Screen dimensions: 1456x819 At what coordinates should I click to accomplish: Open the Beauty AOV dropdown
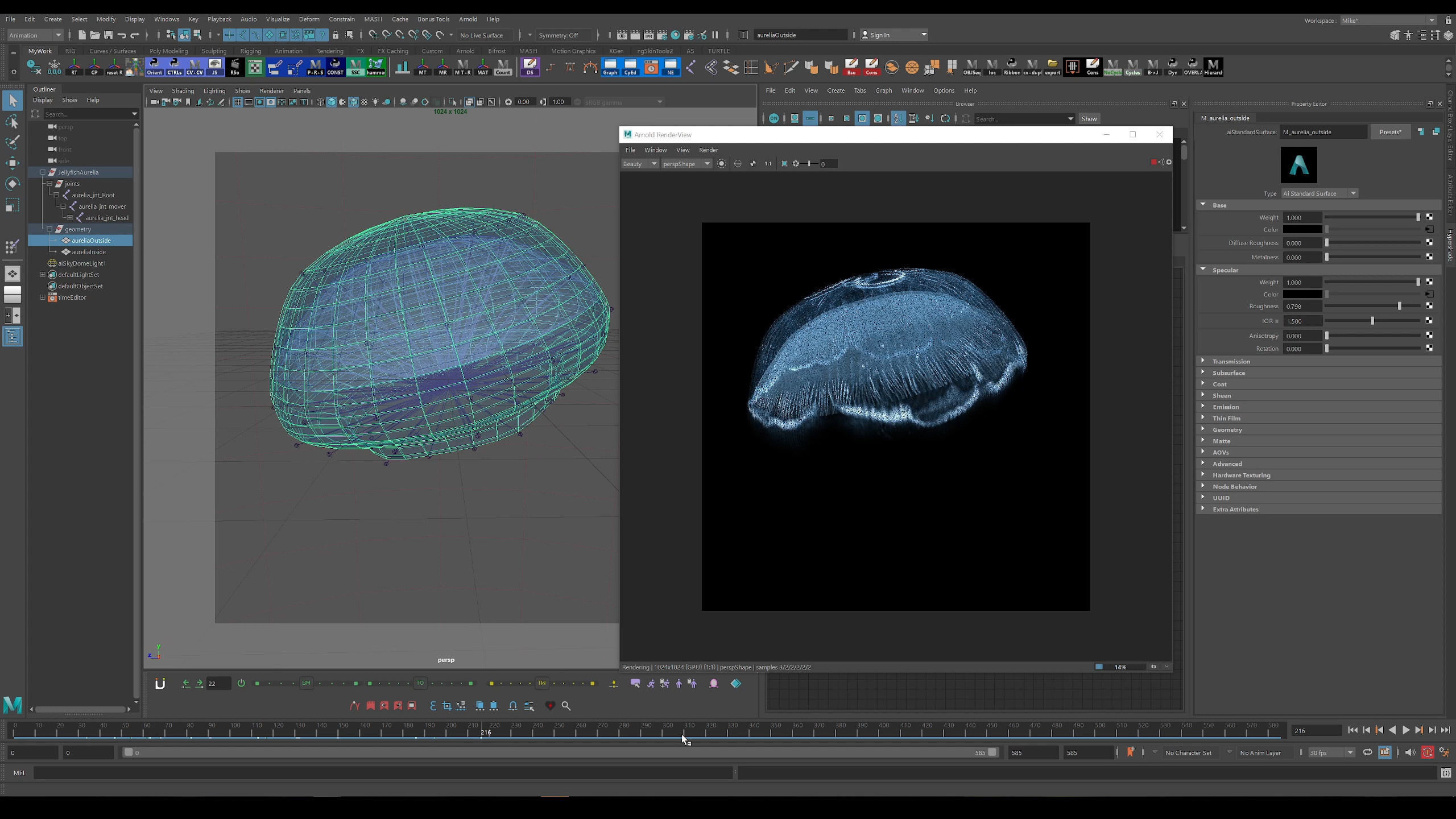(x=640, y=164)
